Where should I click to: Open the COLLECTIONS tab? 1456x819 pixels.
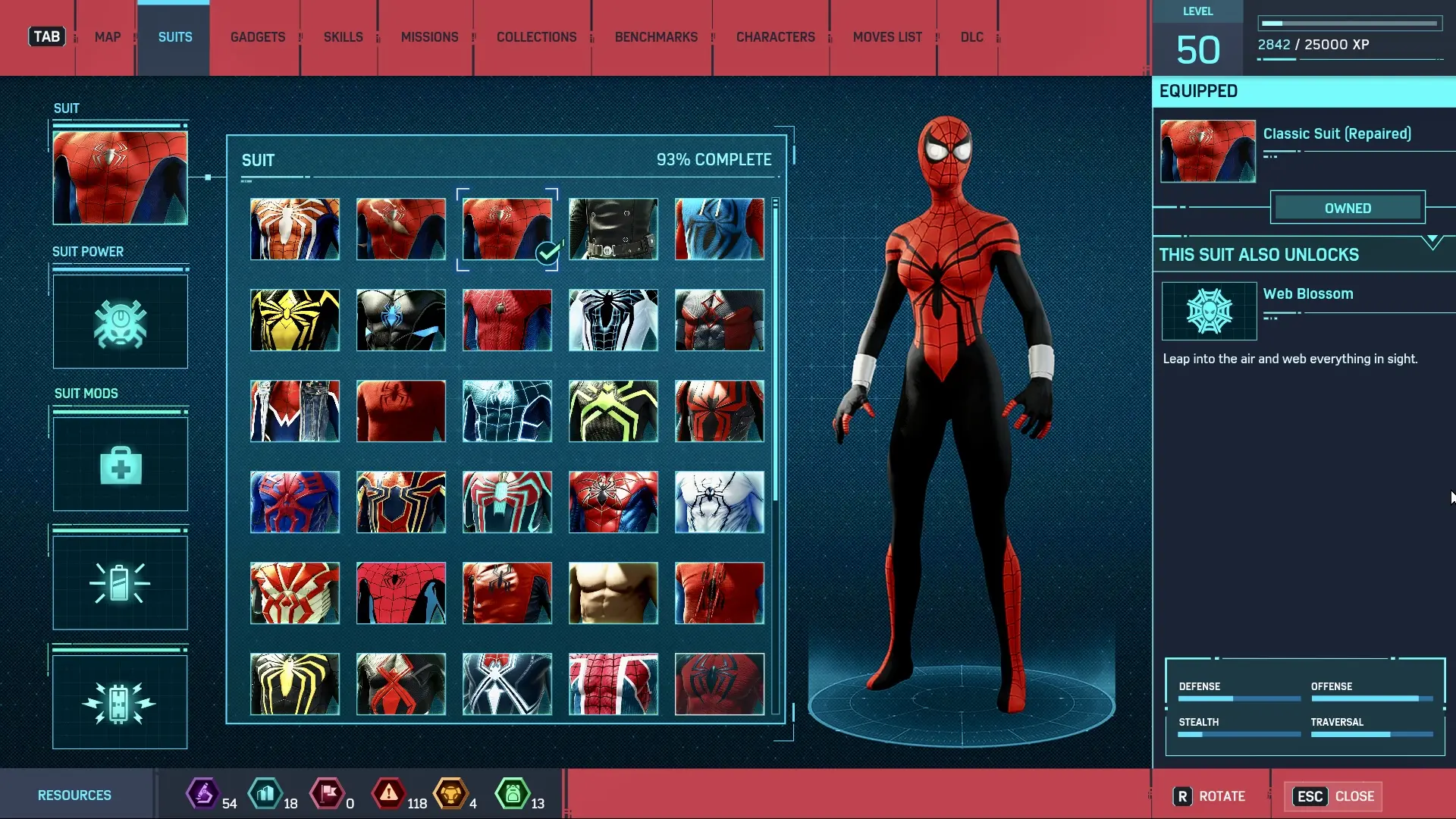tap(536, 37)
